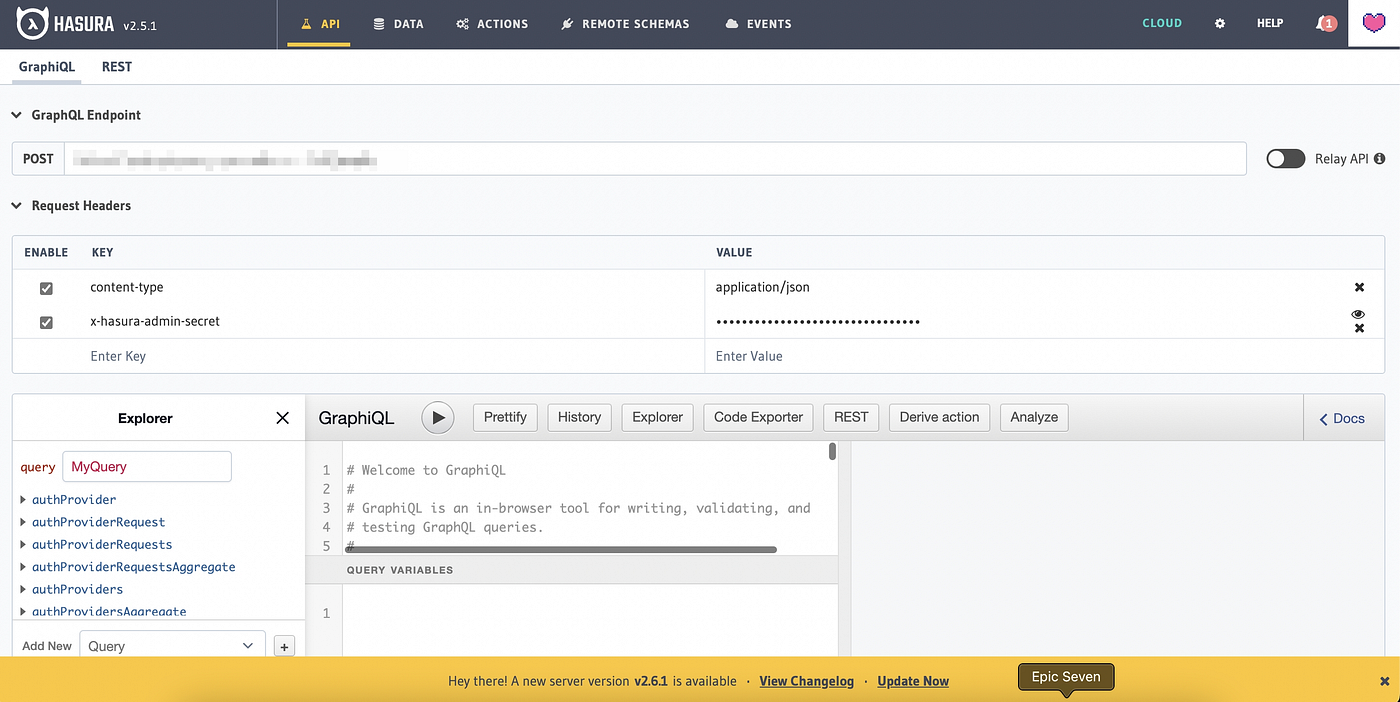Remove the content-type header
This screenshot has height=702, width=1400.
coord(1359,287)
